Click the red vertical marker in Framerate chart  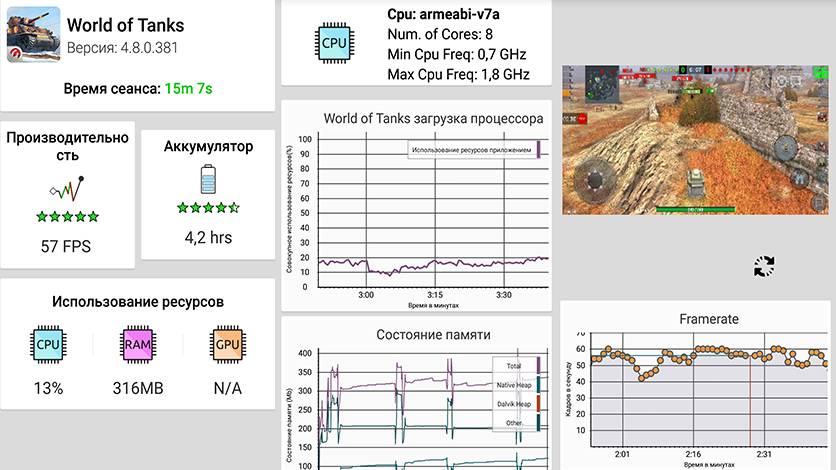750,400
